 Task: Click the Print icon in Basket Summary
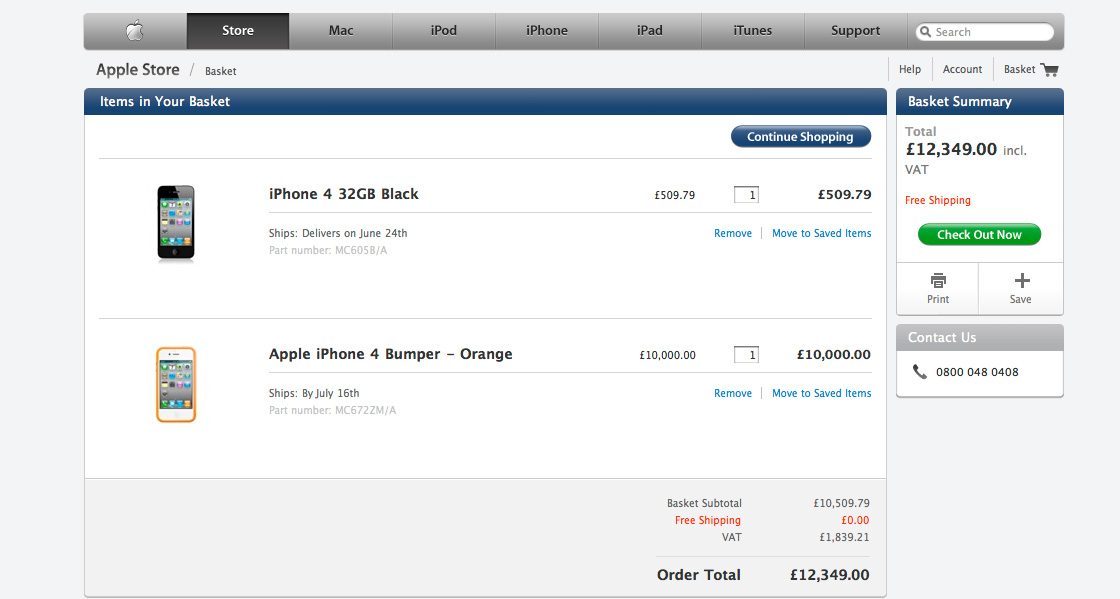point(938,281)
